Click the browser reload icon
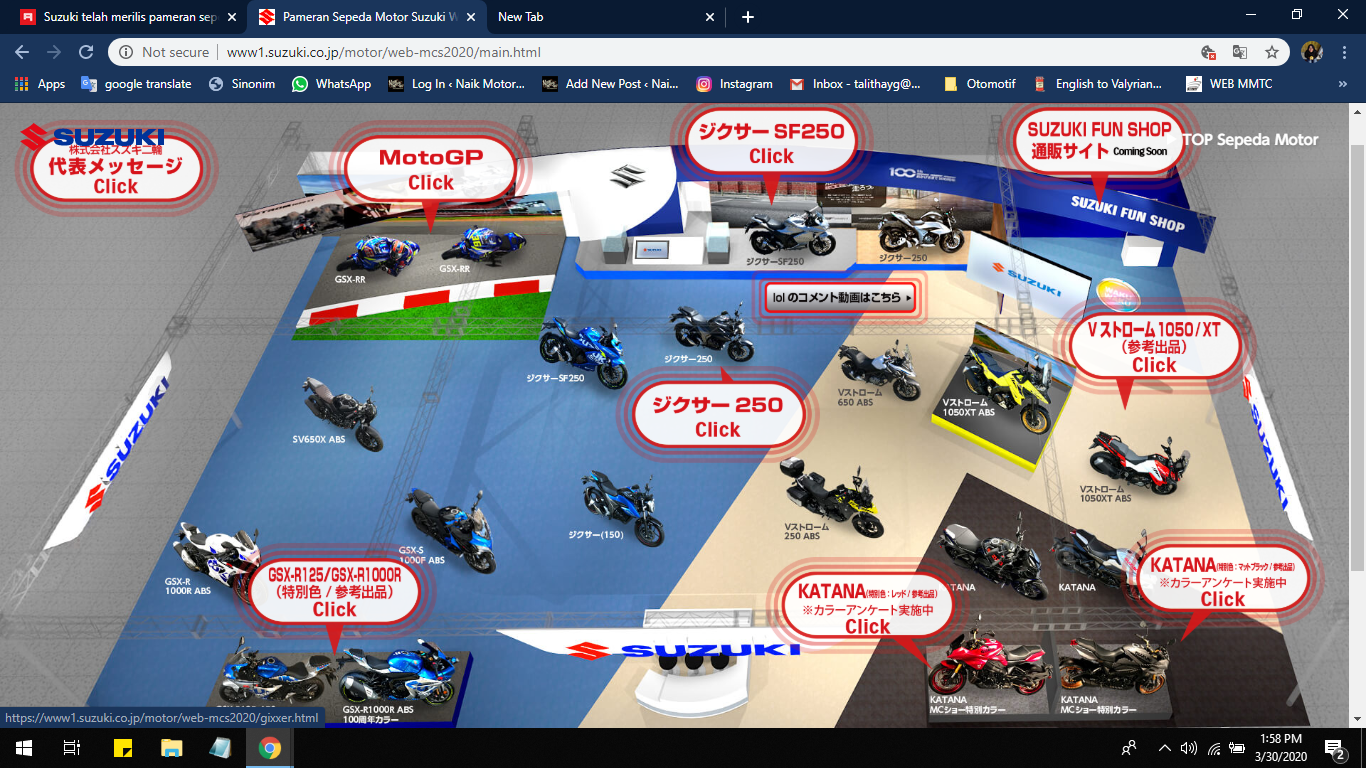 [x=86, y=52]
